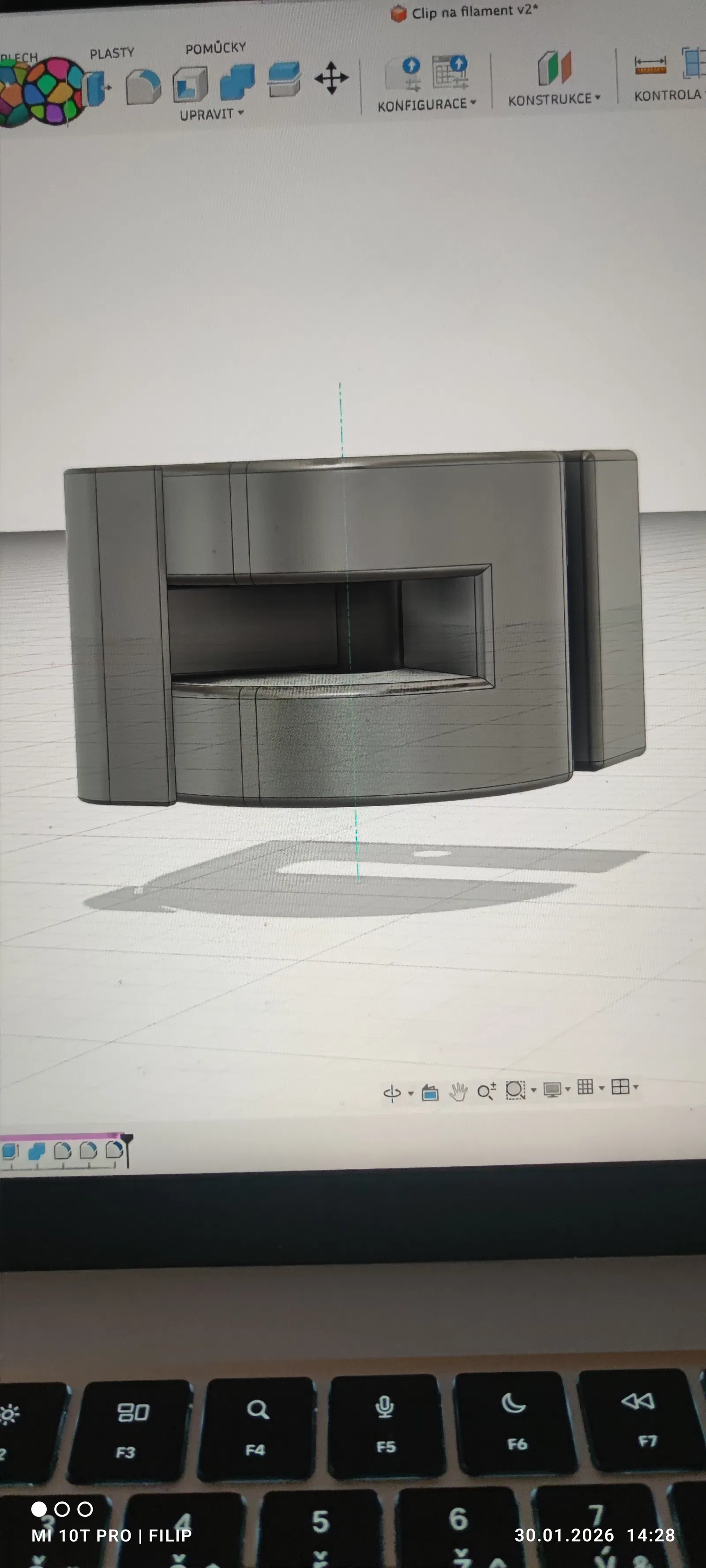Expand the Grid and Snaps dropdown arrow
Viewport: 706px width, 1568px height.
coord(602,1088)
